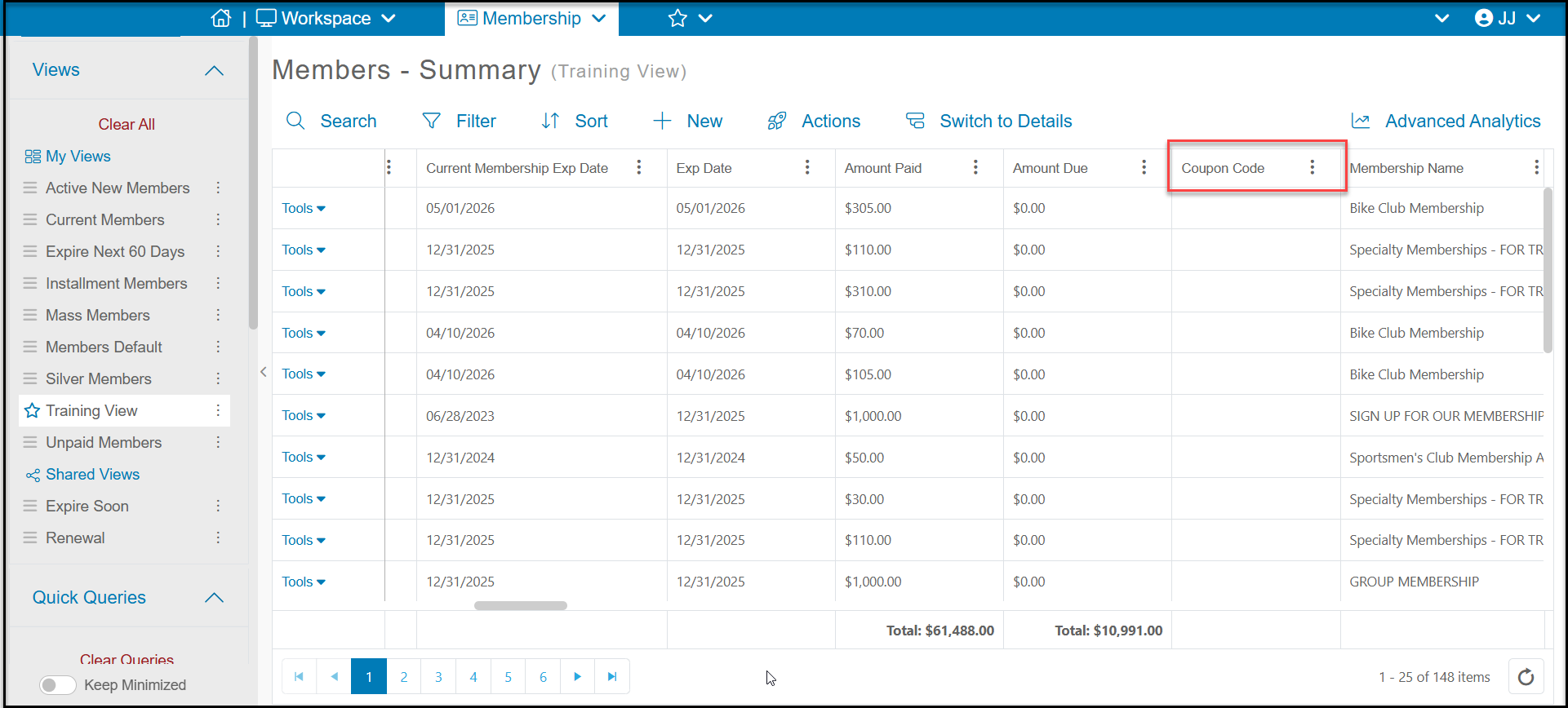Viewport: 1568px width, 708px height.
Task: Sort by the Amount Paid column header
Action: [883, 168]
